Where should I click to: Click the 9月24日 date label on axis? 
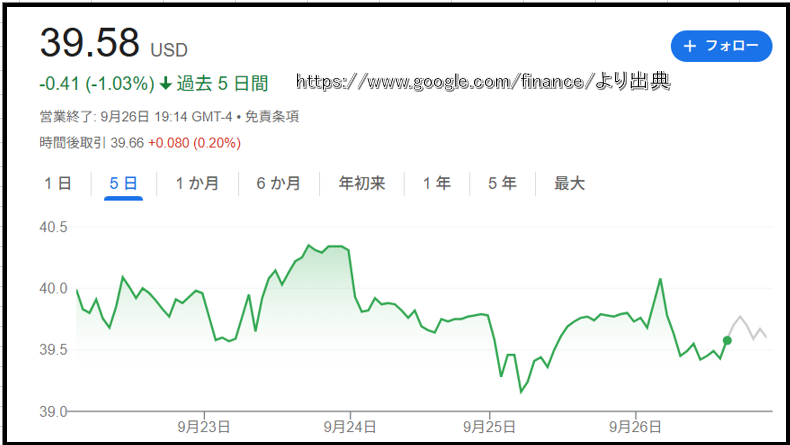(349, 425)
